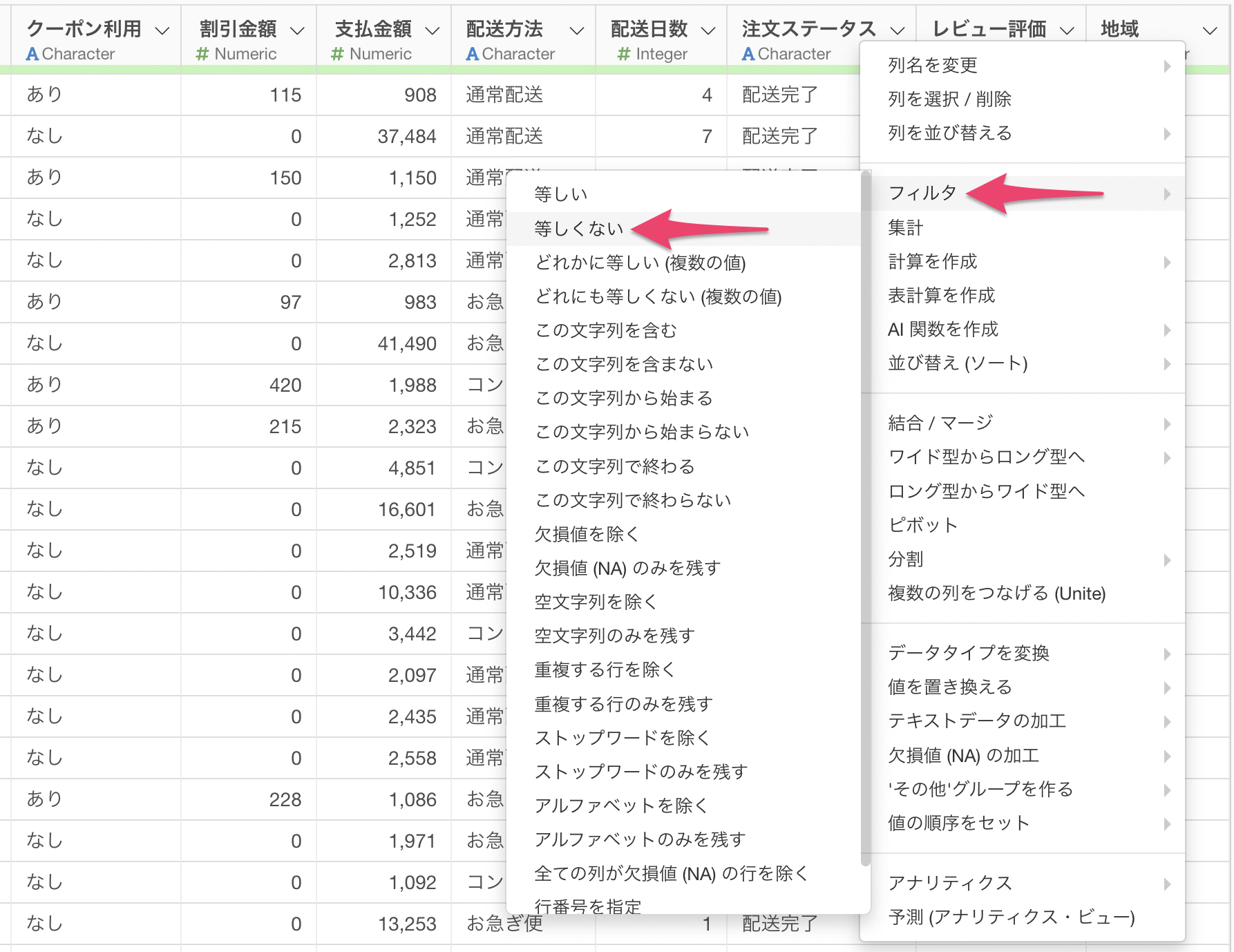Open the 割引金額 column menu chevron

(297, 30)
